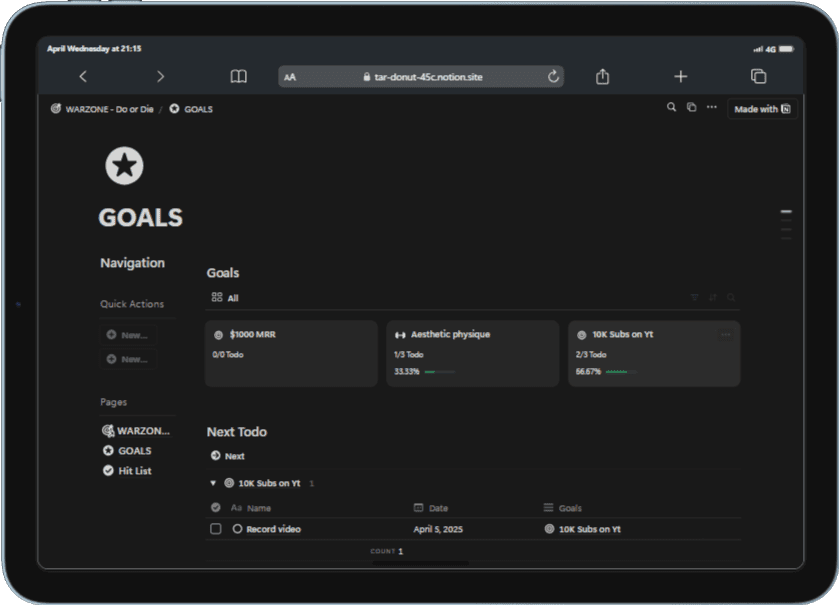The height and width of the screenshot is (605, 839).
Task: Tap the Safari share icon
Action: (602, 76)
